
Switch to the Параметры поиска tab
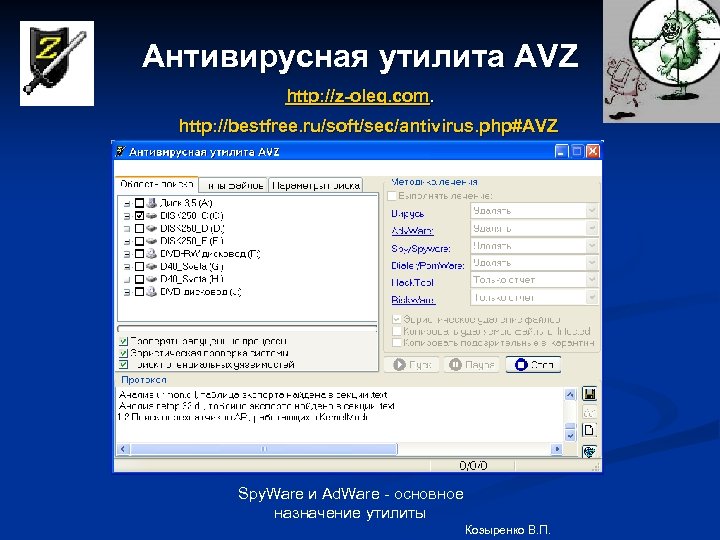[x=316, y=186]
